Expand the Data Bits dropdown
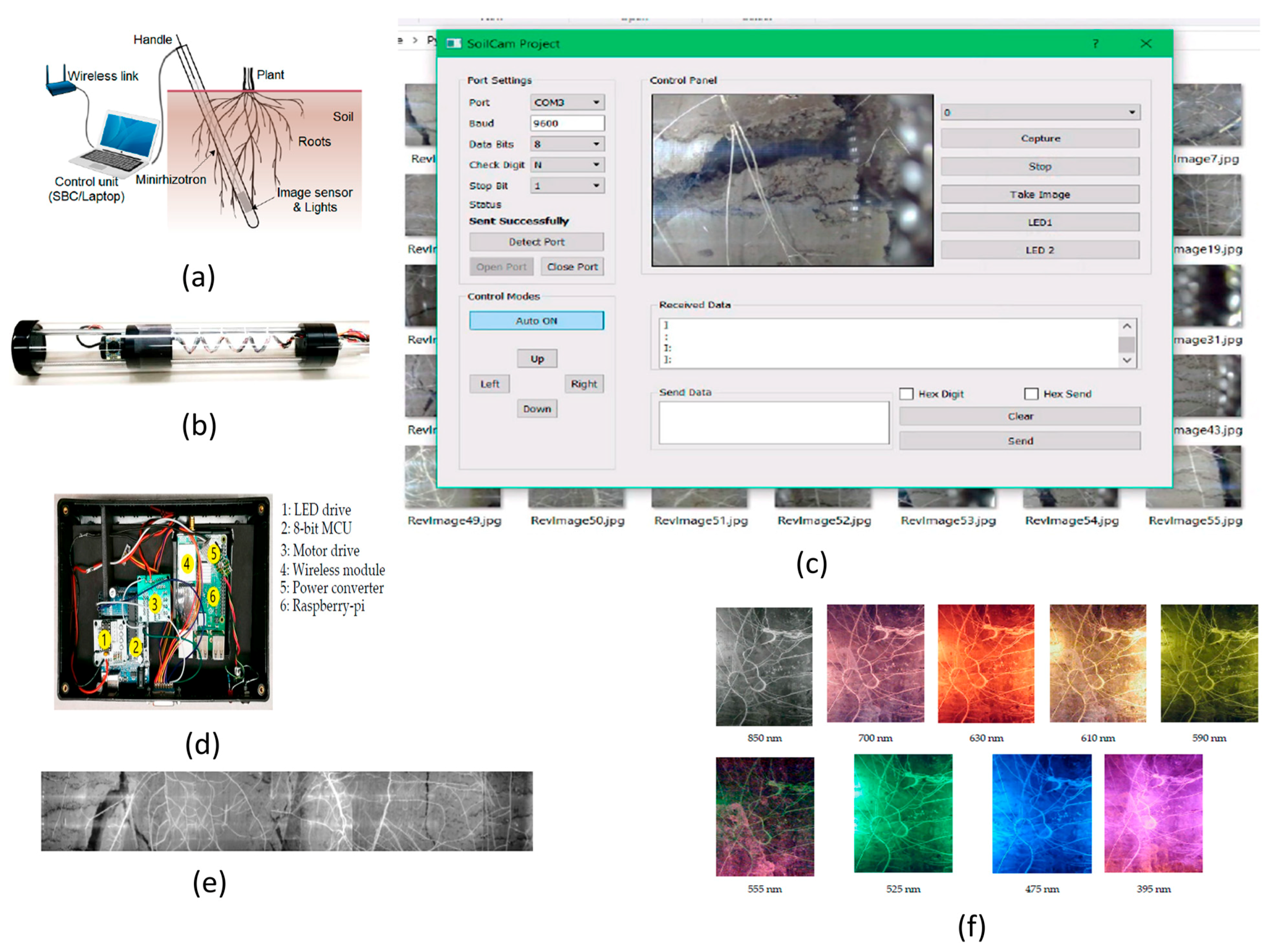Viewport: 1275px width, 952px height. [567, 144]
